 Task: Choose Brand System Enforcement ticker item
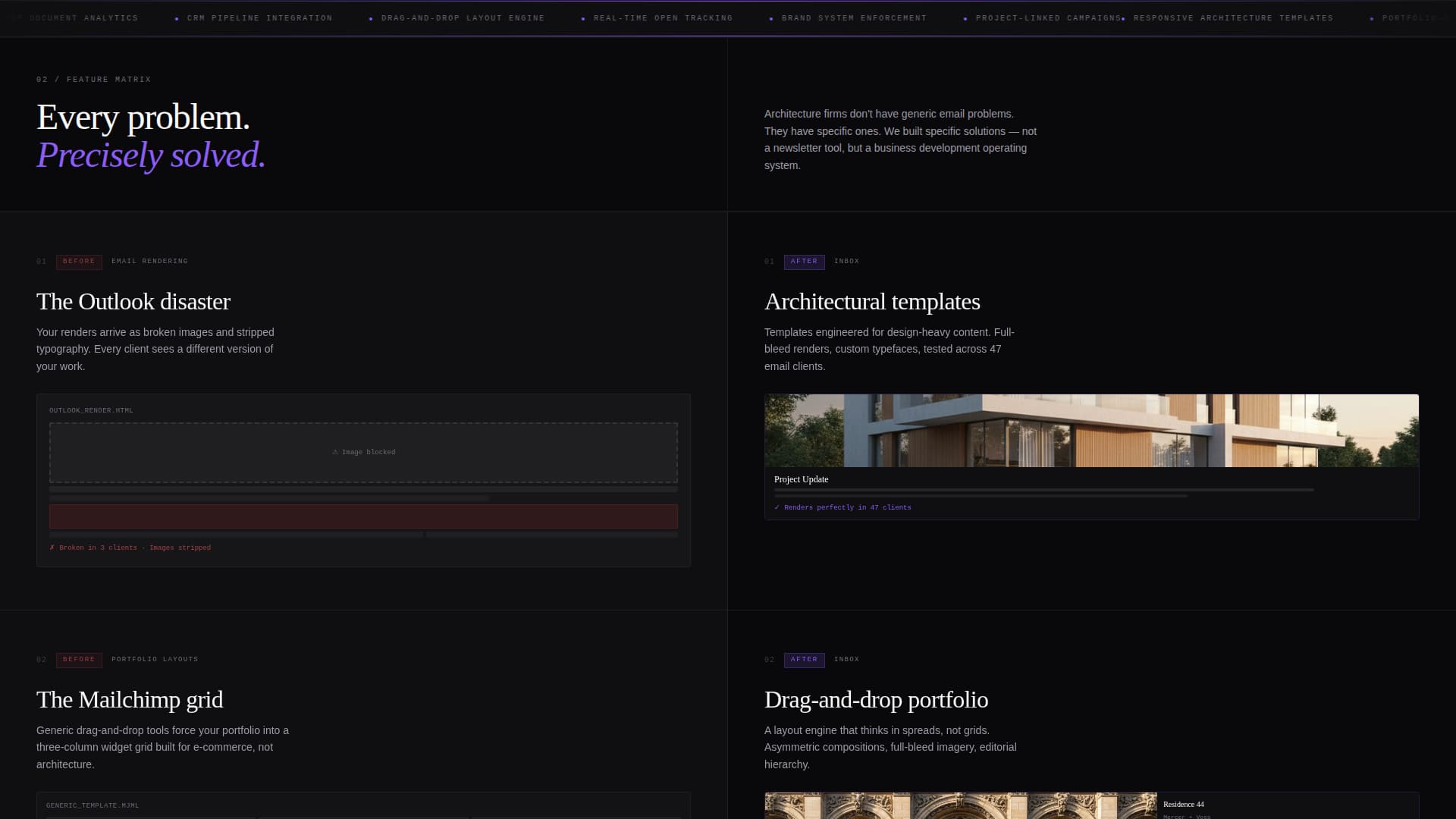tap(854, 18)
